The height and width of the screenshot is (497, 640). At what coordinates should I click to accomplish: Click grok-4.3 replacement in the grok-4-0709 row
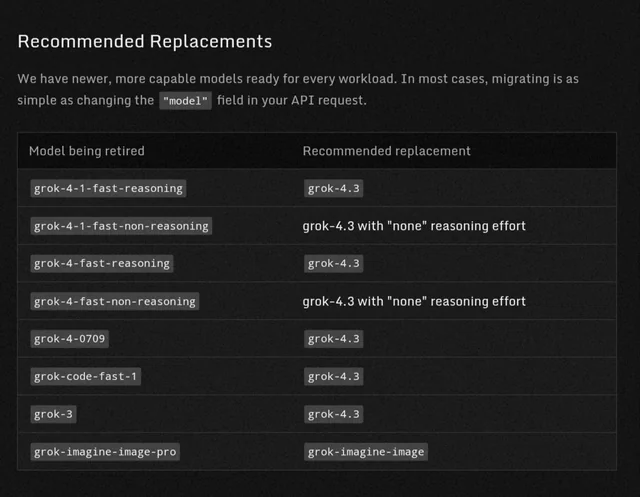333,339
